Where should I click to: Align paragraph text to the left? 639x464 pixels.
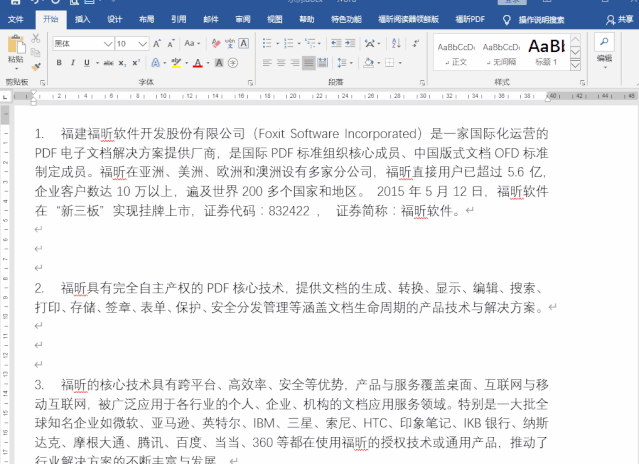[x=267, y=63]
